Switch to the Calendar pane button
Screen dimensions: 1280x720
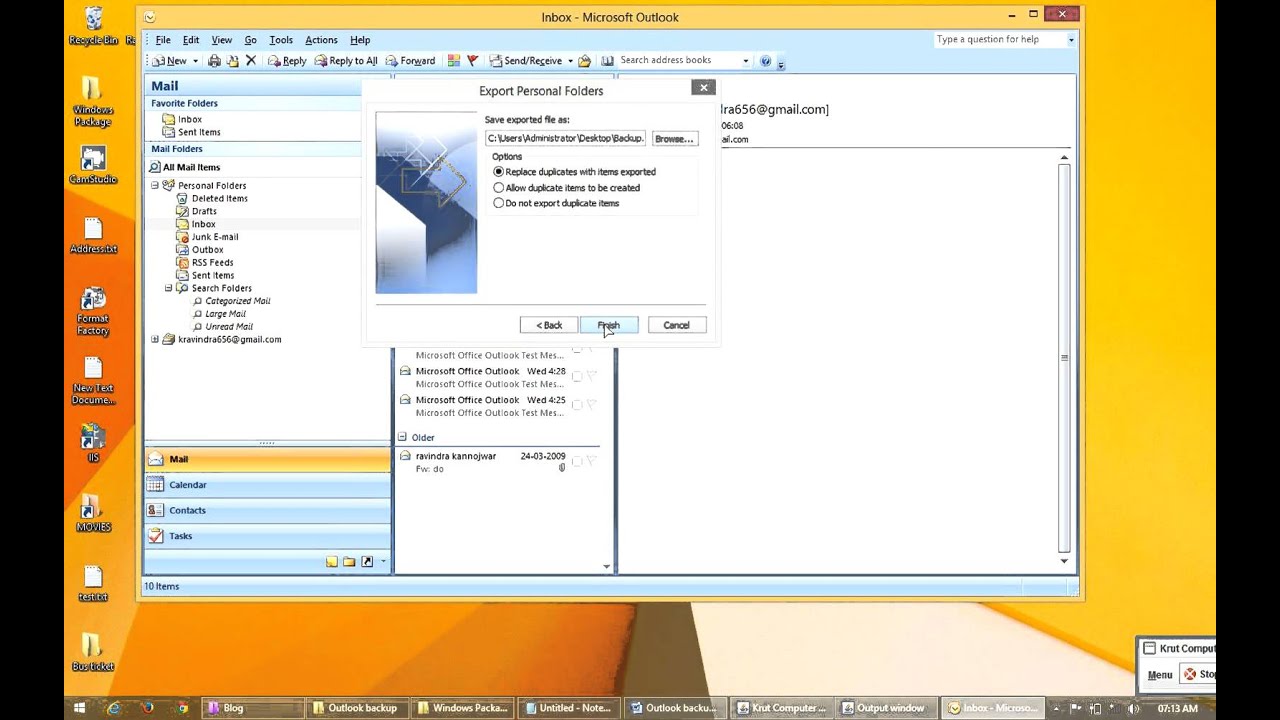(268, 485)
